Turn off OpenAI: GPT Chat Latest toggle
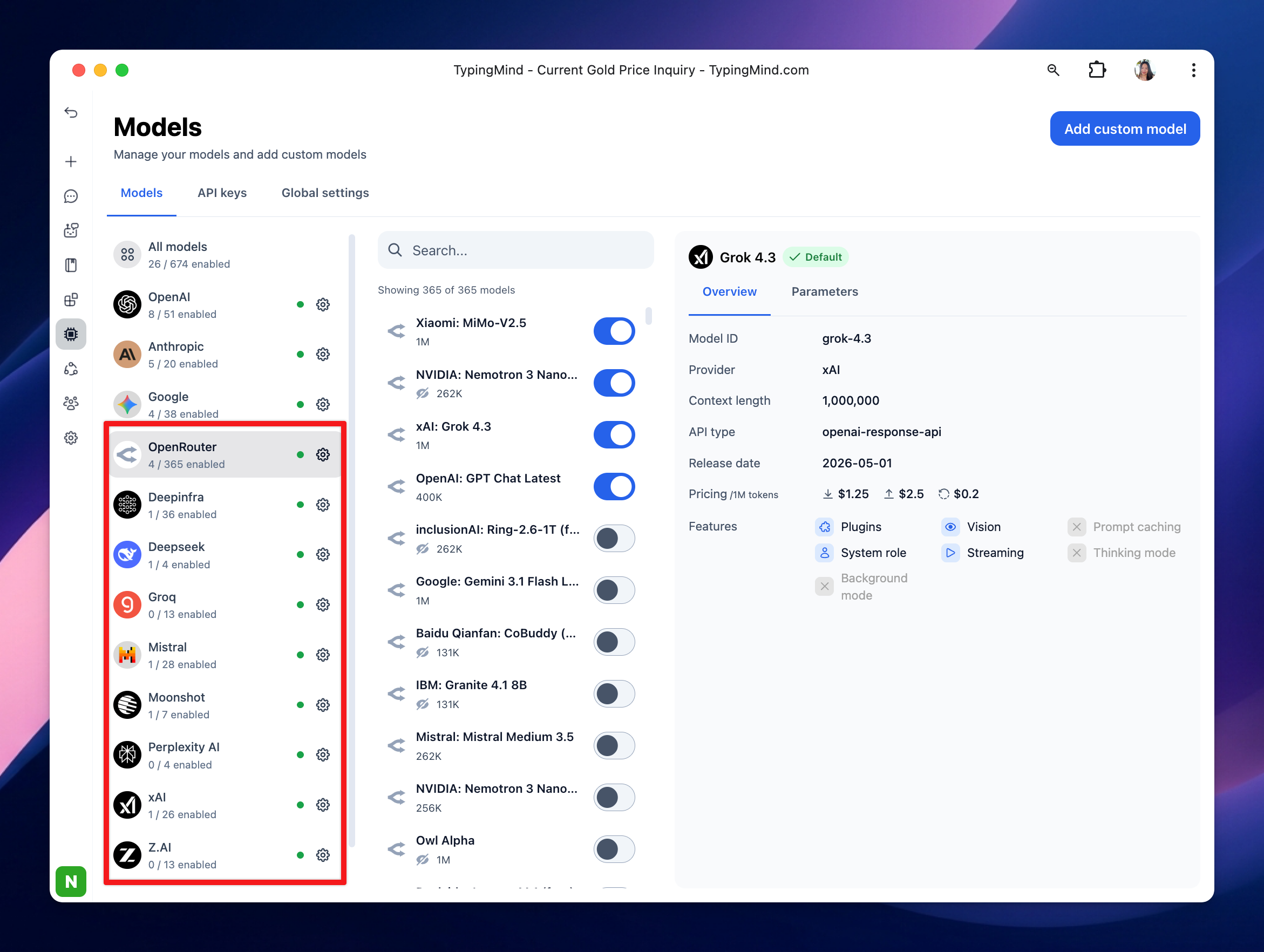This screenshot has height=952, width=1264. pos(614,487)
